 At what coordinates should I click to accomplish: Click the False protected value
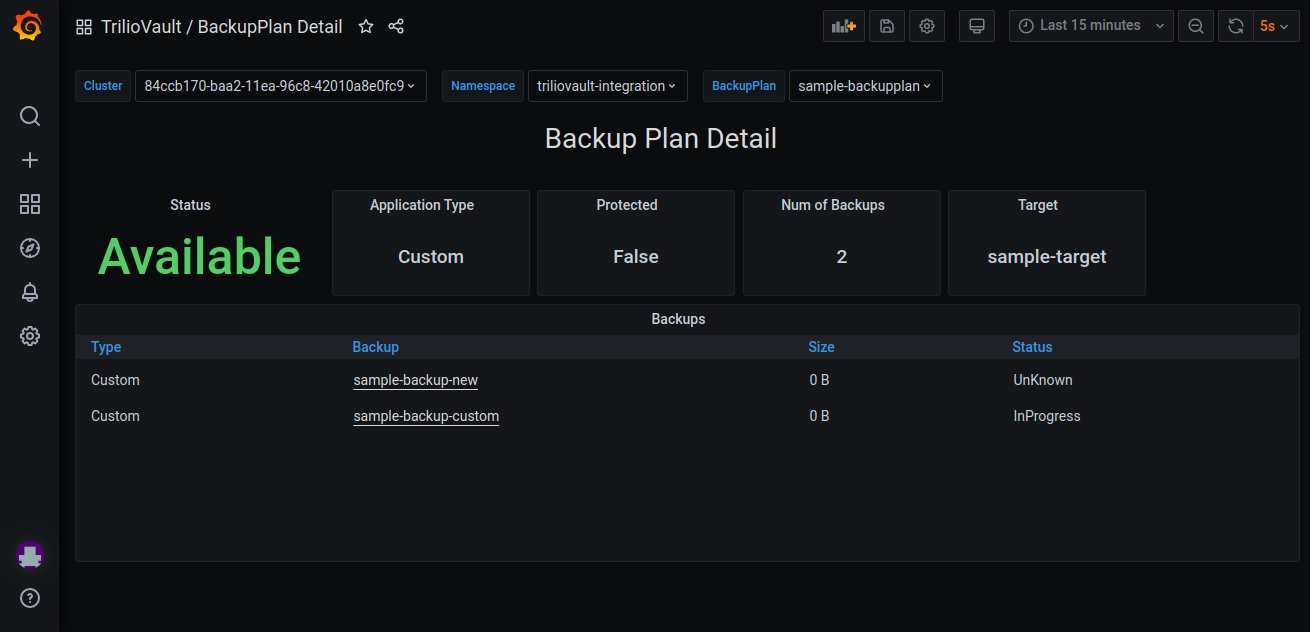(636, 257)
